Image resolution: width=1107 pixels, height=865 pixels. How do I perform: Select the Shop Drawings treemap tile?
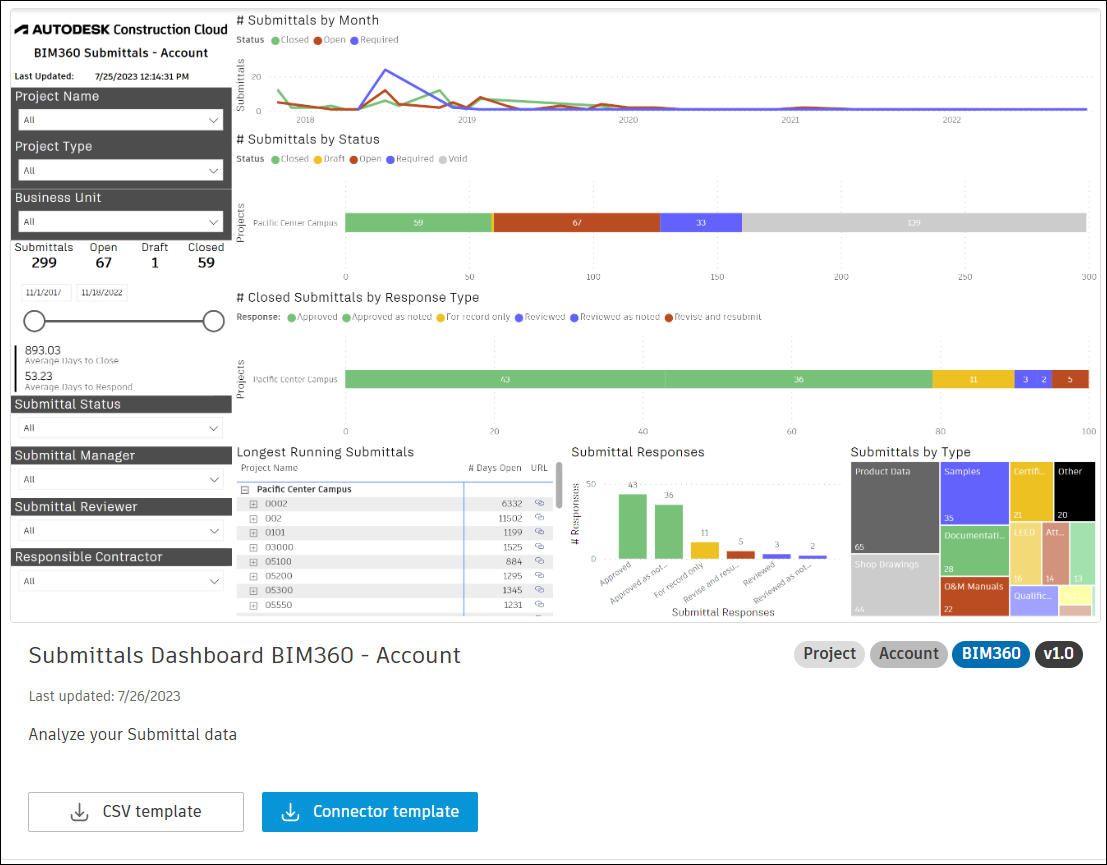click(x=895, y=585)
